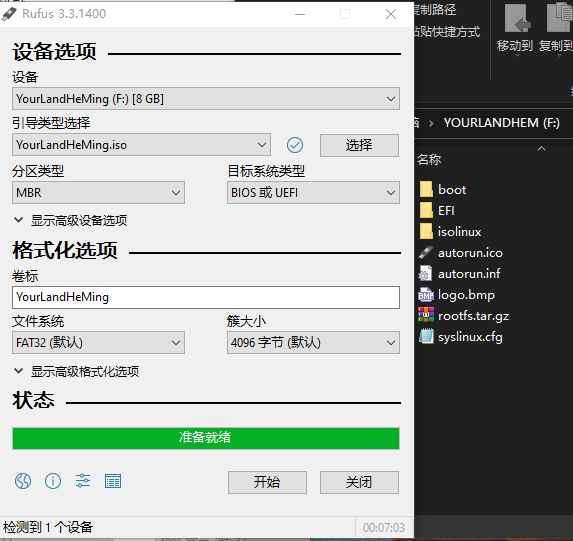Click the 关闭 button
Screen dimensions: 573x541
[359, 482]
